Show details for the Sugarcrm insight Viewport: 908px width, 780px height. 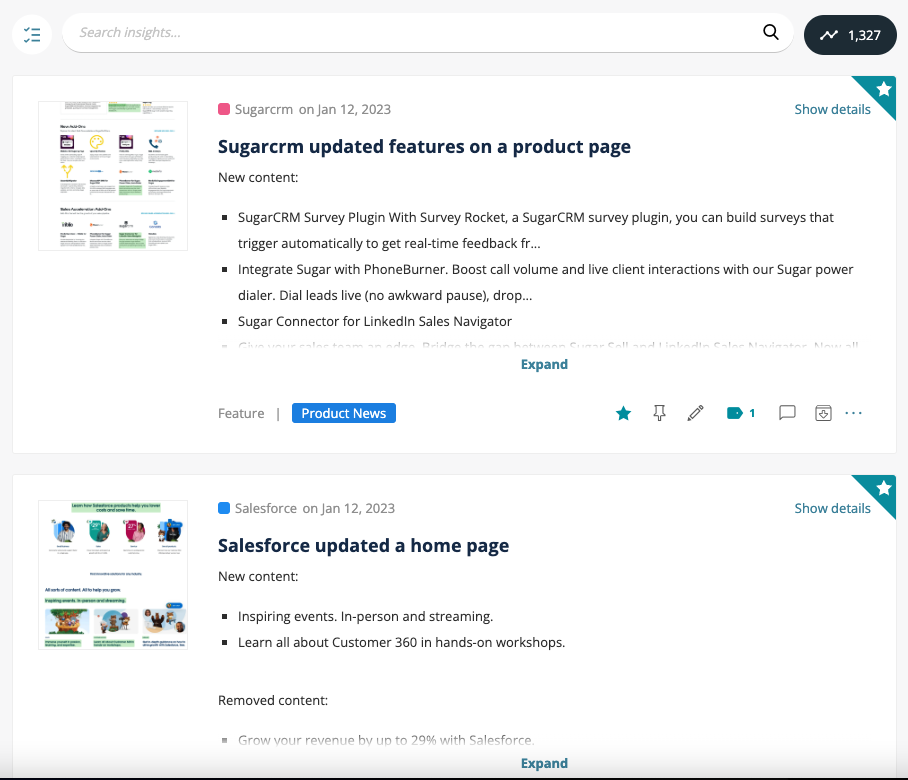pos(832,109)
